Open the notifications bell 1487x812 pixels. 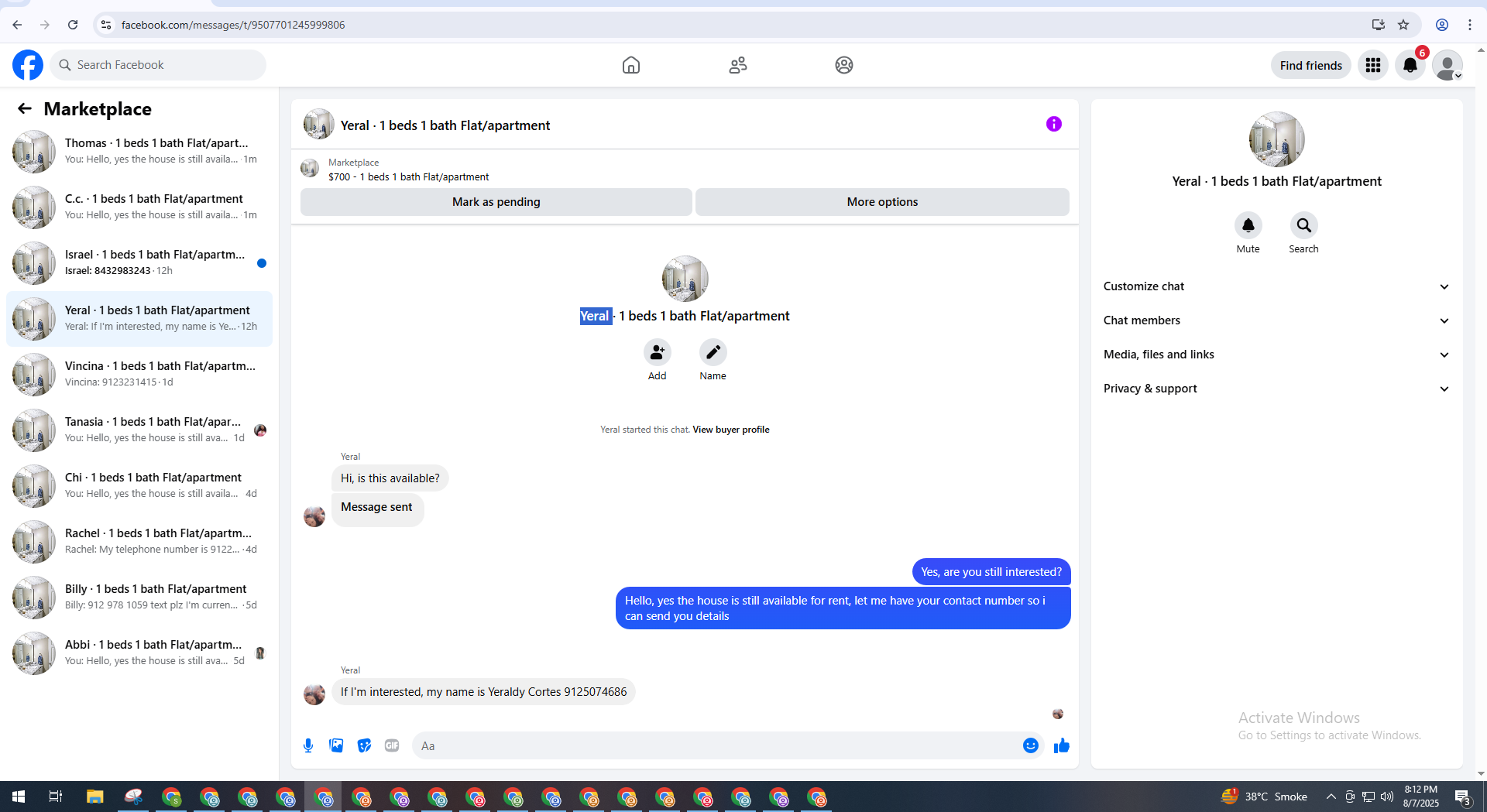1410,65
